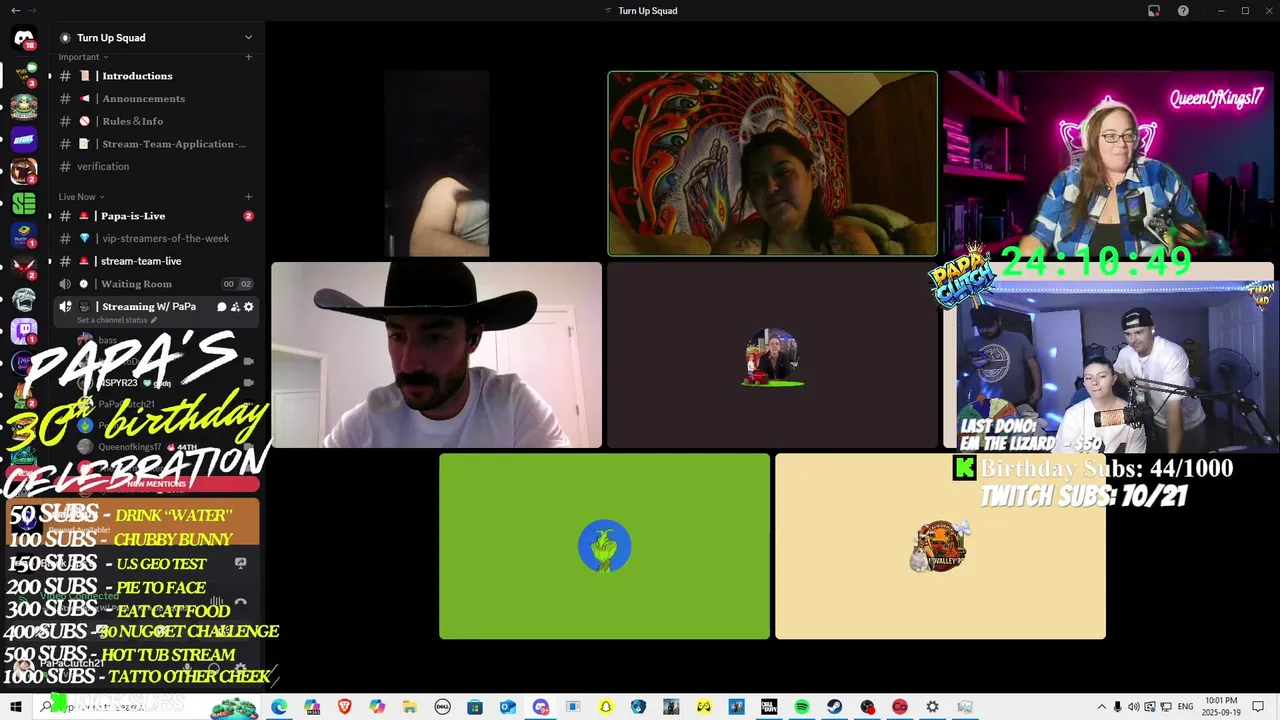Add channel to Important category
This screenshot has height=720, width=1280.
pyautogui.click(x=248, y=57)
